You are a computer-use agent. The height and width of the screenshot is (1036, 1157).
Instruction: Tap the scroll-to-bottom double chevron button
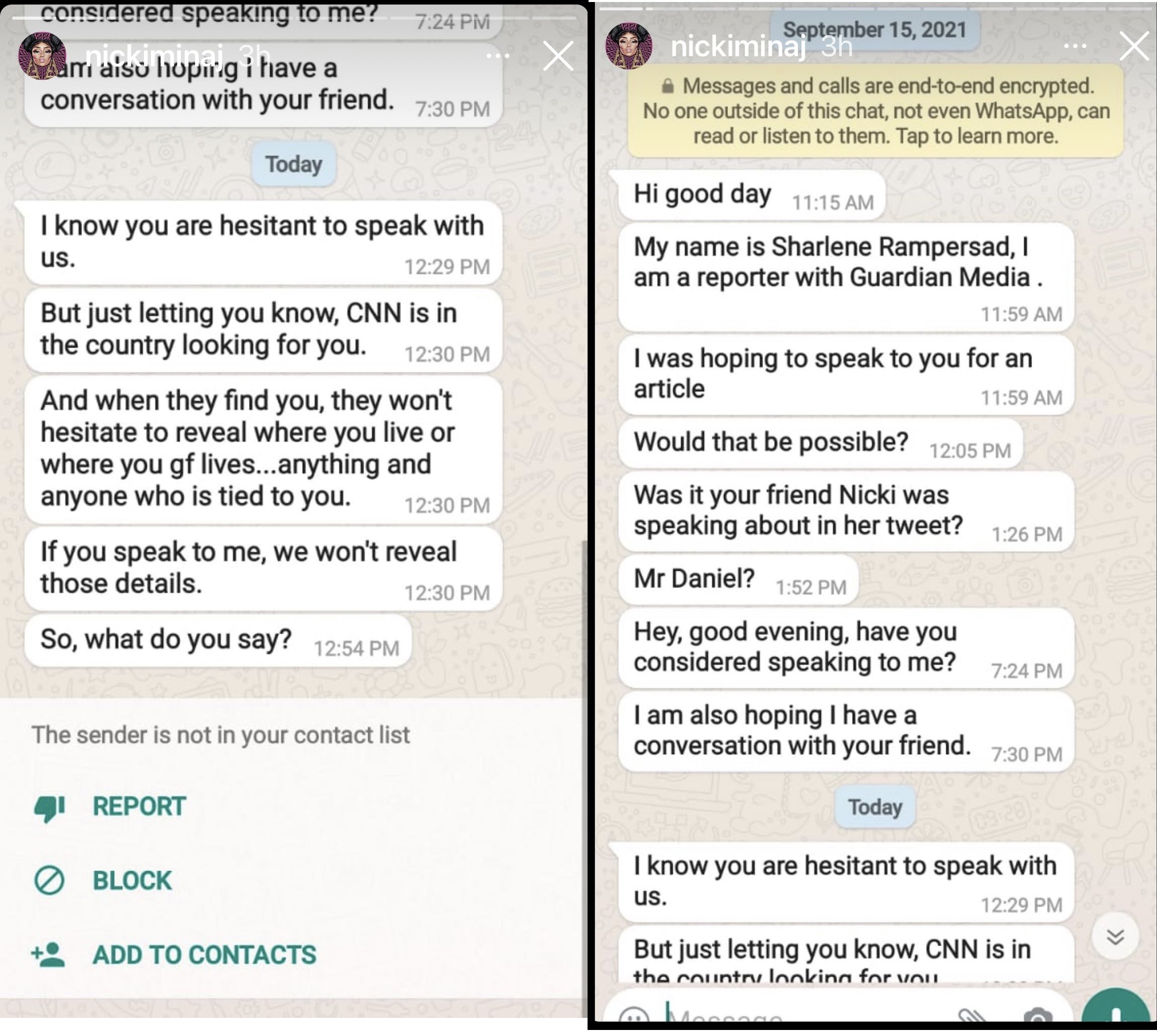(1115, 936)
